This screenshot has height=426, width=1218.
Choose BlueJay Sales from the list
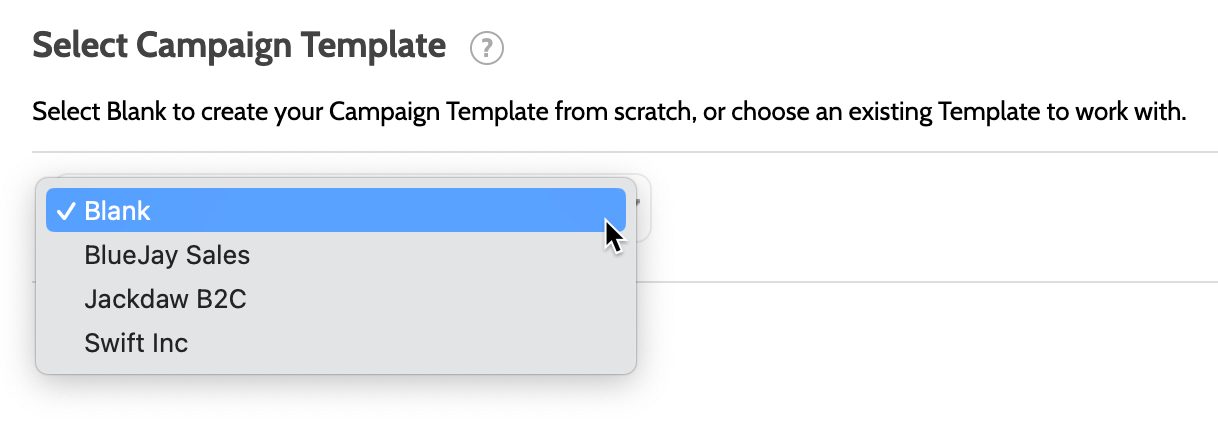pos(167,255)
